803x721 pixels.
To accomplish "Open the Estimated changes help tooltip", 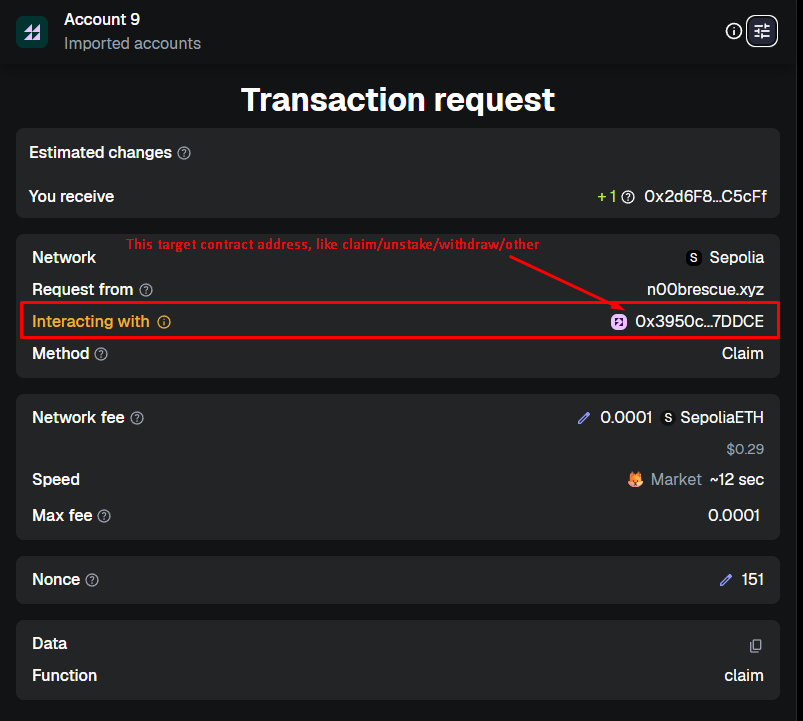I will pos(183,153).
